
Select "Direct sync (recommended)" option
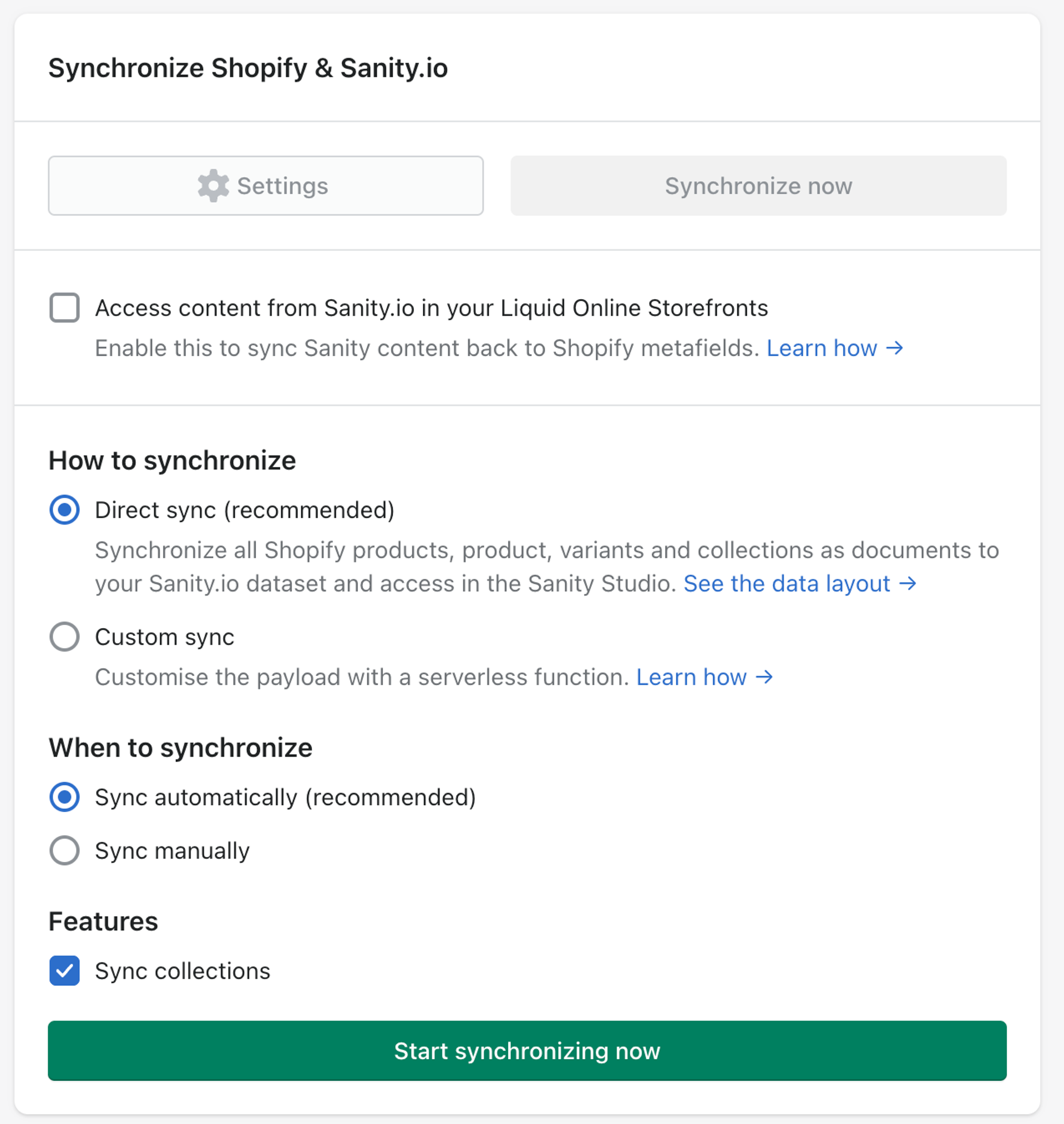pos(64,510)
